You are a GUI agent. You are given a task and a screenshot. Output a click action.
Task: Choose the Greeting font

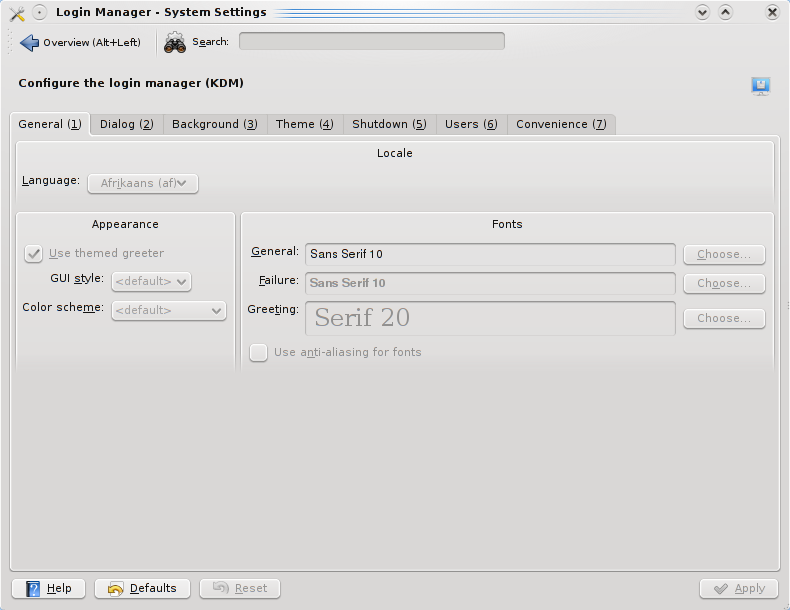click(724, 318)
